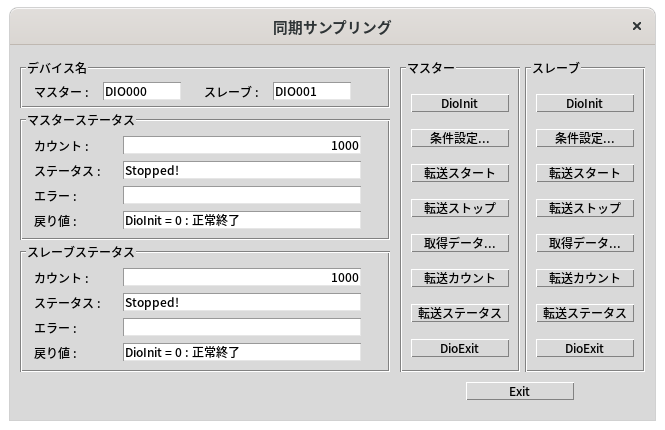Viewport: 665px width, 430px height.
Task: Stop transfer with Slave 転送ストップ
Action: coord(584,208)
